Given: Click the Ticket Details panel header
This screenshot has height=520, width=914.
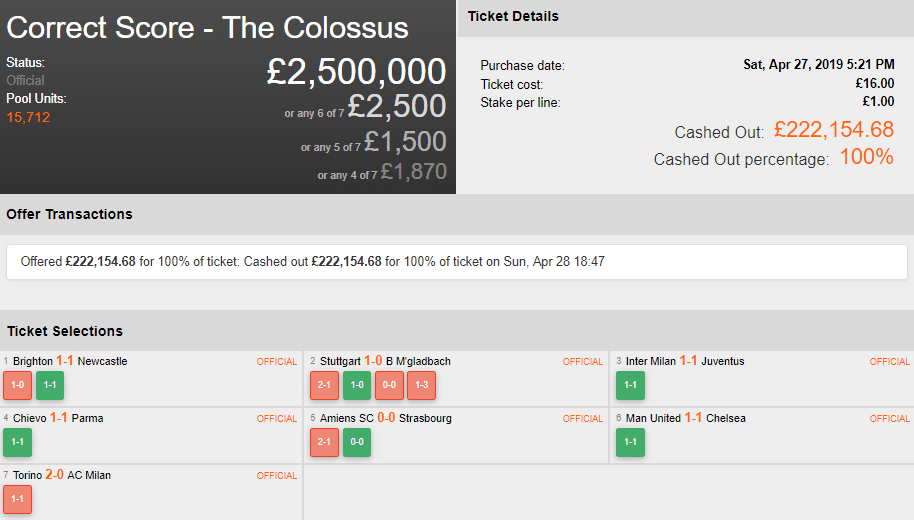Looking at the screenshot, I should (513, 17).
